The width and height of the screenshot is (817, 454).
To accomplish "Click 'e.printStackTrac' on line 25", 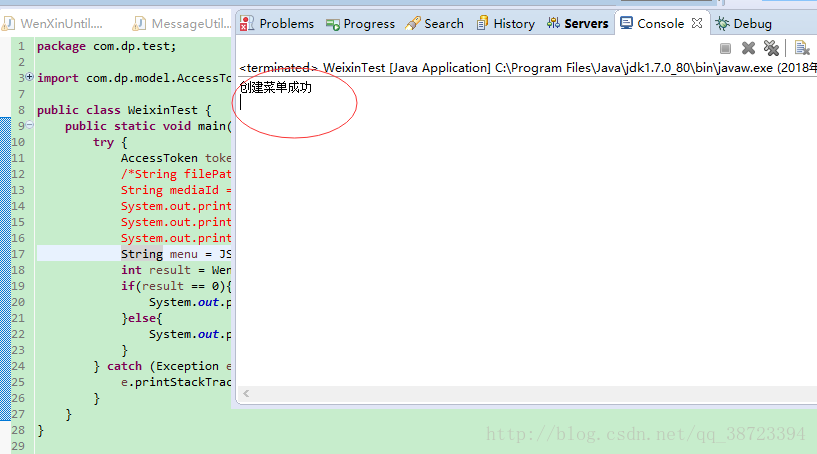I will tap(176, 382).
